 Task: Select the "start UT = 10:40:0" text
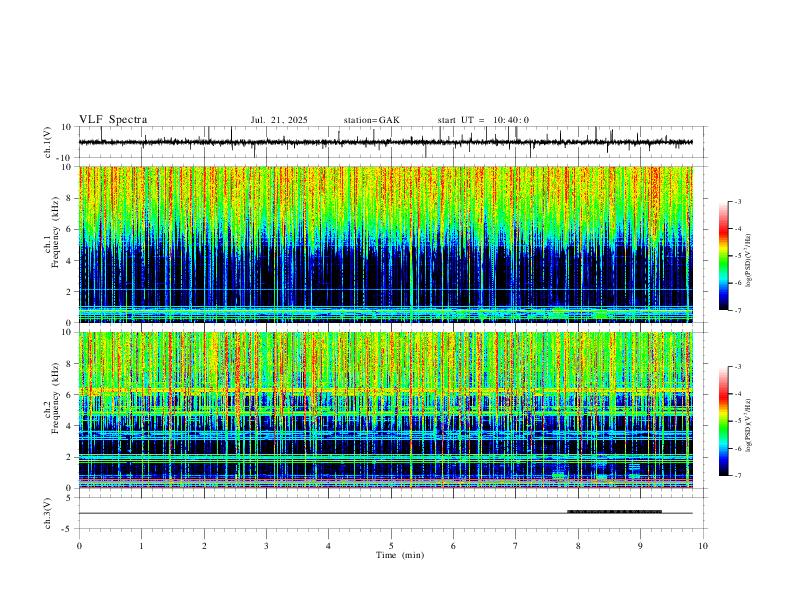pyautogui.click(x=483, y=120)
